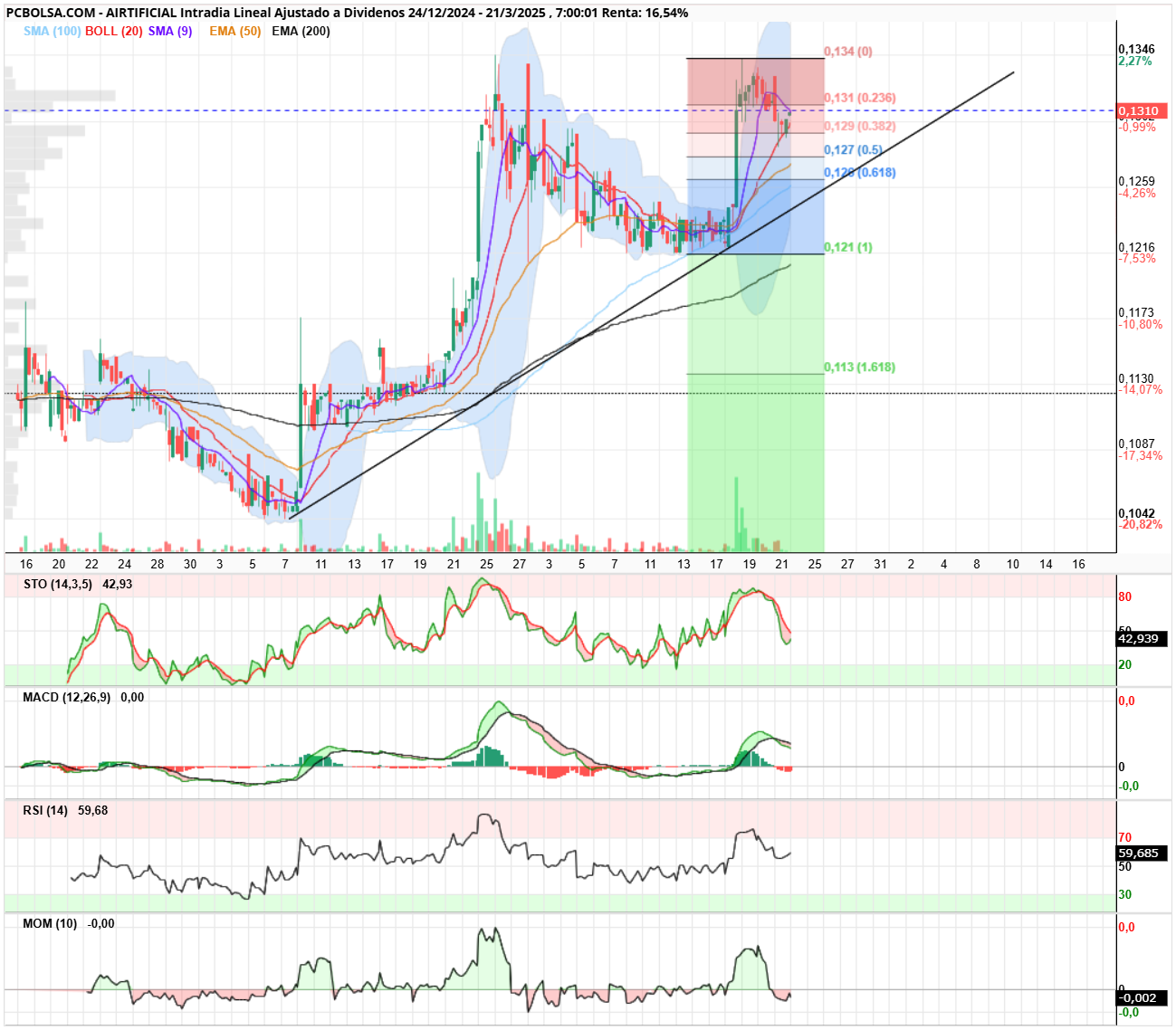1176x1030 pixels.
Task: Click the STO (14,3,5) indicator title
Action: [x=58, y=584]
